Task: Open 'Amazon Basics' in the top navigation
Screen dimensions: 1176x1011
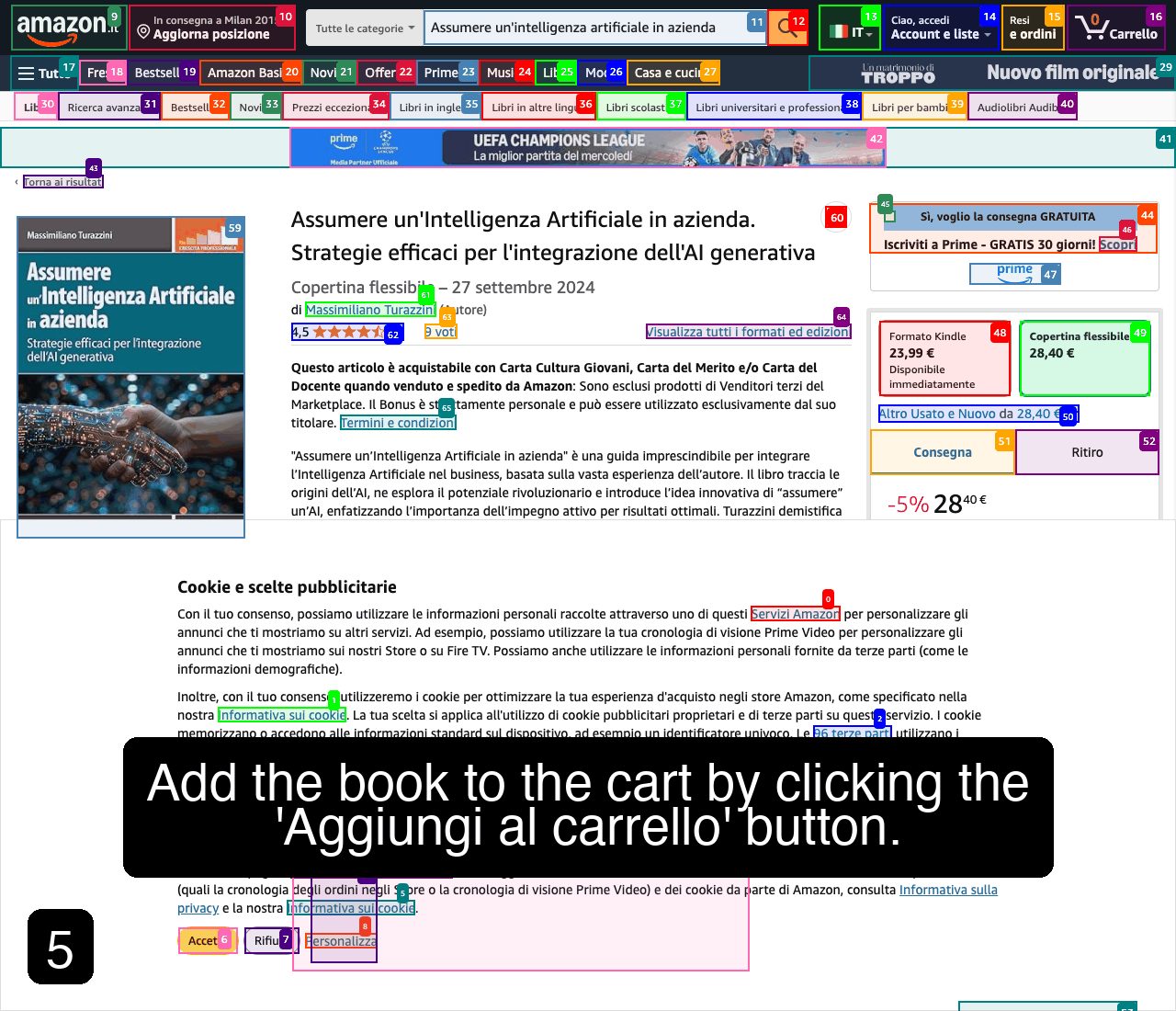Action: (x=251, y=73)
